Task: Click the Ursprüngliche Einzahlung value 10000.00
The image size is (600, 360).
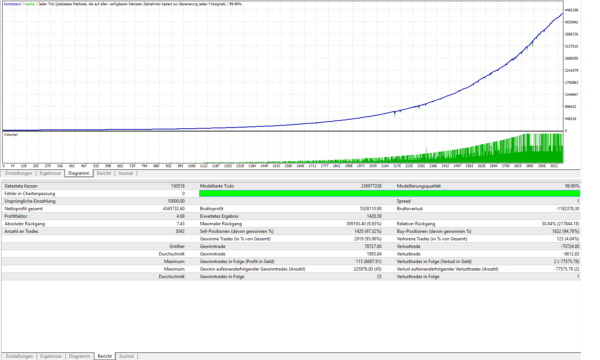Action: click(176, 201)
